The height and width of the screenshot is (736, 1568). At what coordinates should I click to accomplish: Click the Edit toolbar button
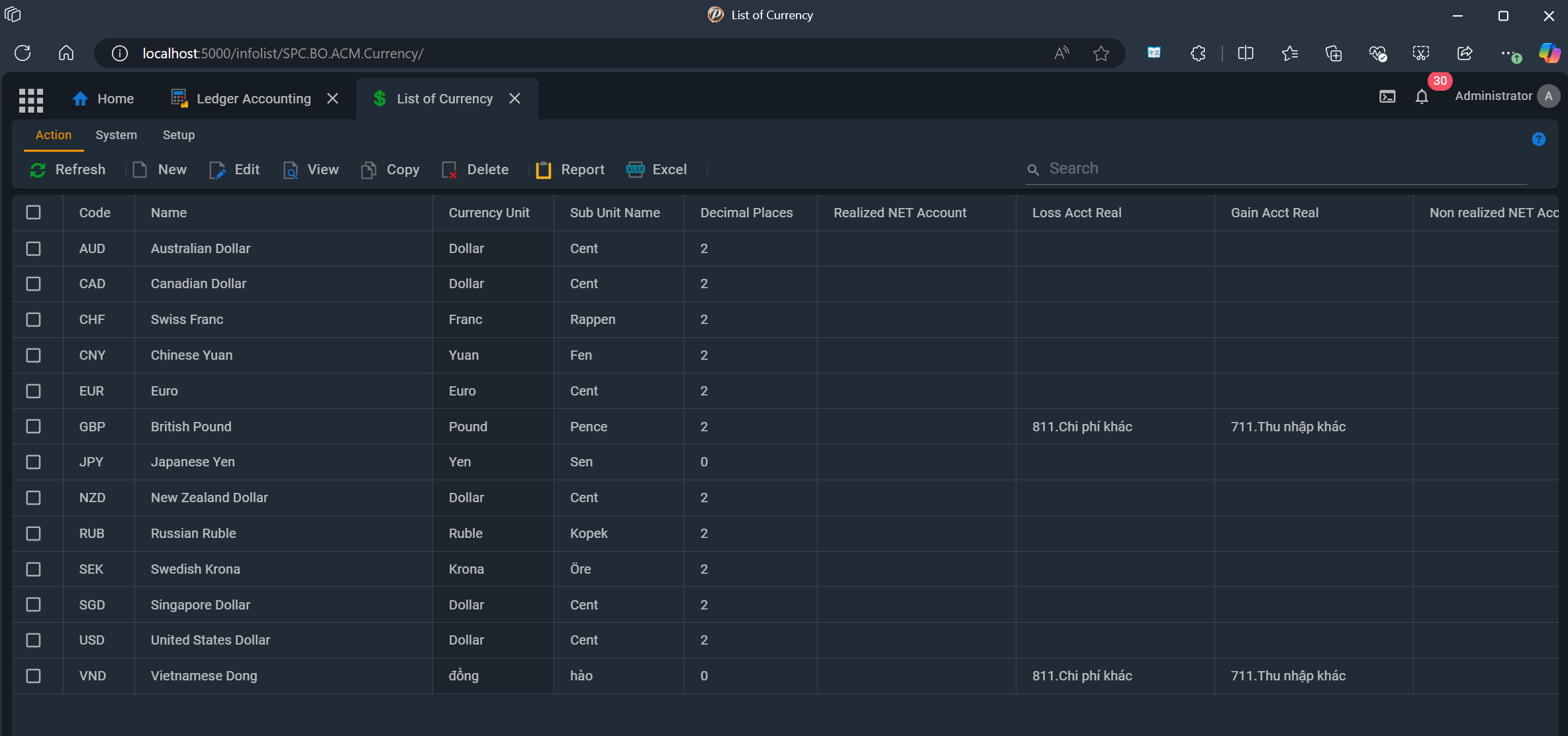(235, 170)
